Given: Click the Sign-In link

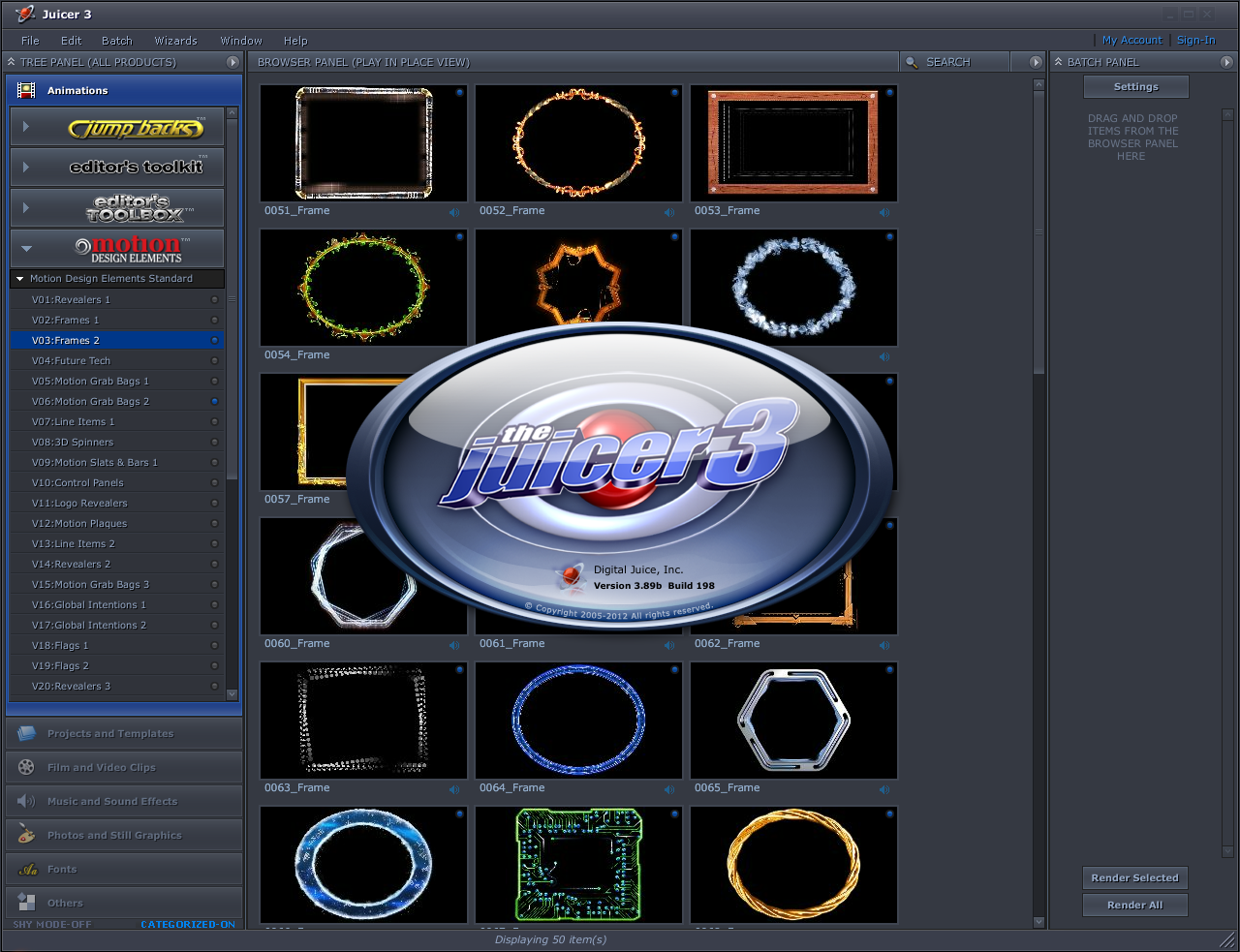Looking at the screenshot, I should [x=1195, y=41].
